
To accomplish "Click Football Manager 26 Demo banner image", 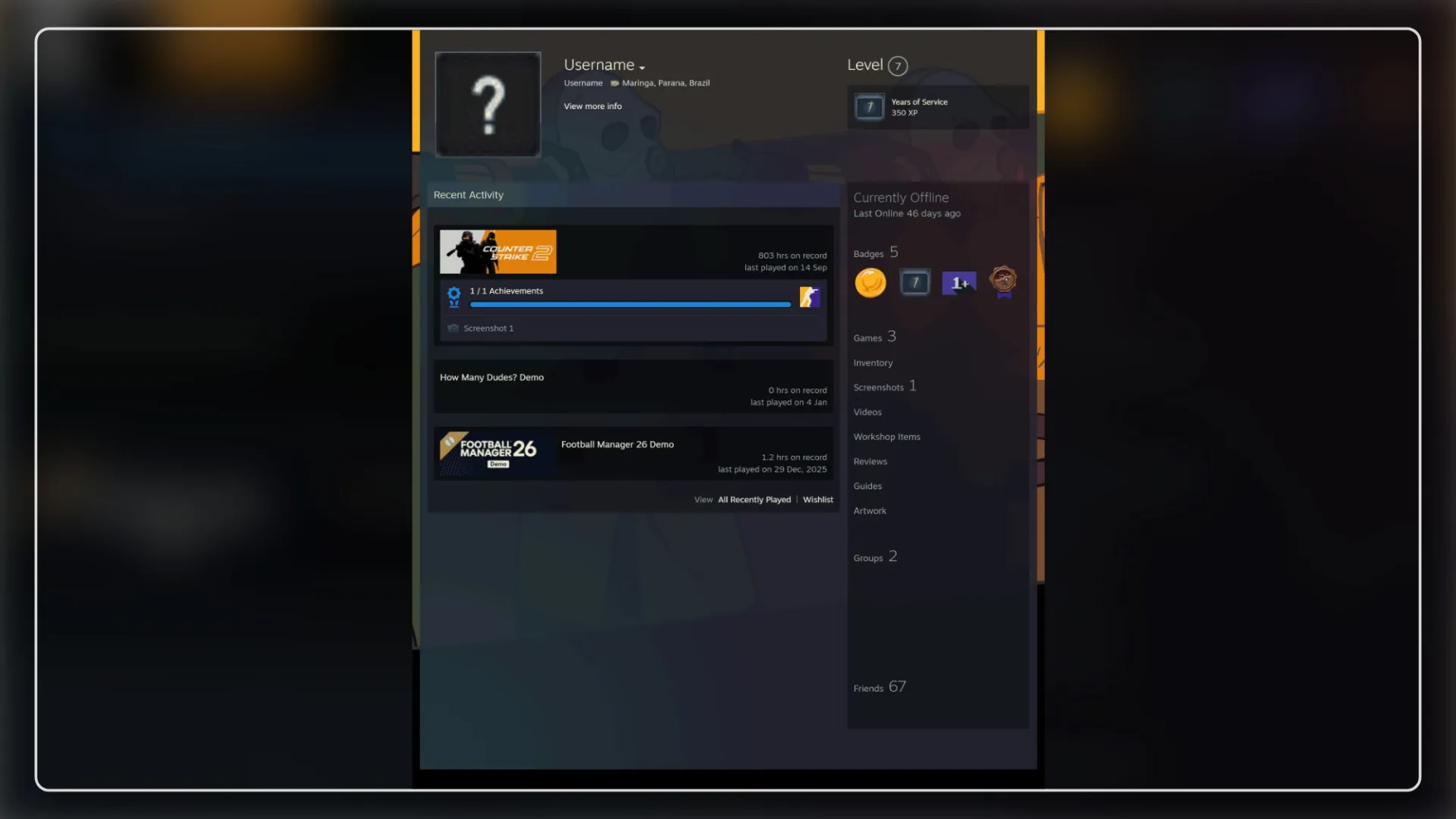I will tap(497, 453).
